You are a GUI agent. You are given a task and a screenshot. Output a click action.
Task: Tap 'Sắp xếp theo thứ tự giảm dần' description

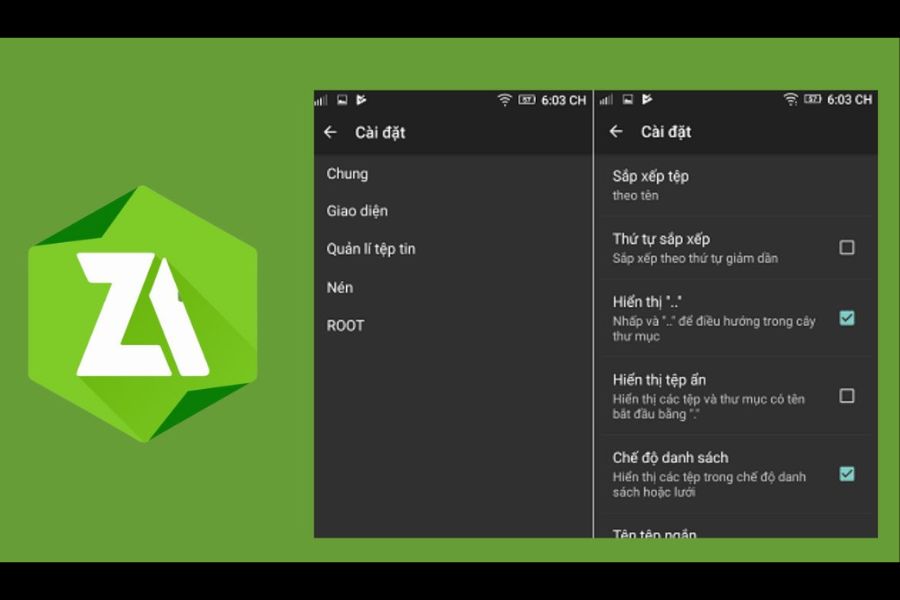click(695, 258)
